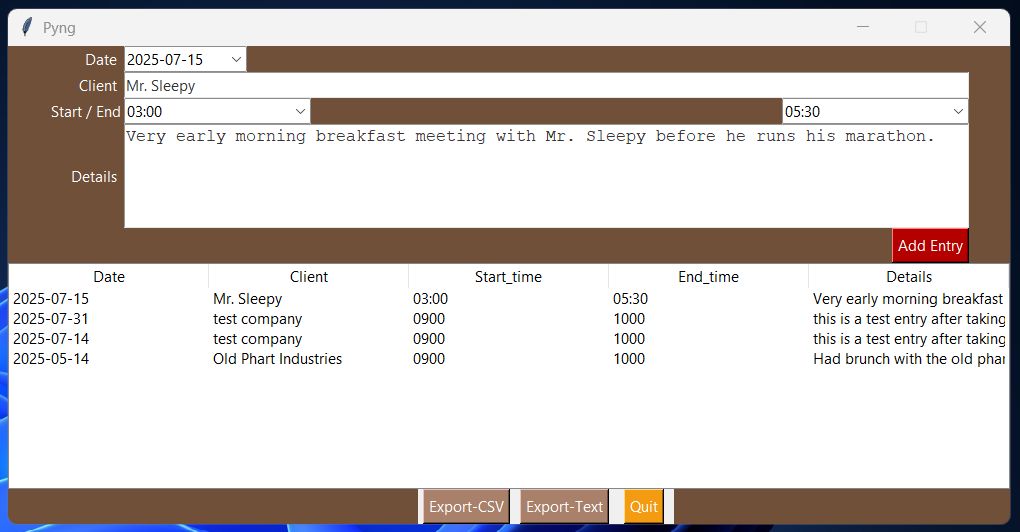1020x532 pixels.
Task: Click the Details column header in table
Action: coord(908,277)
